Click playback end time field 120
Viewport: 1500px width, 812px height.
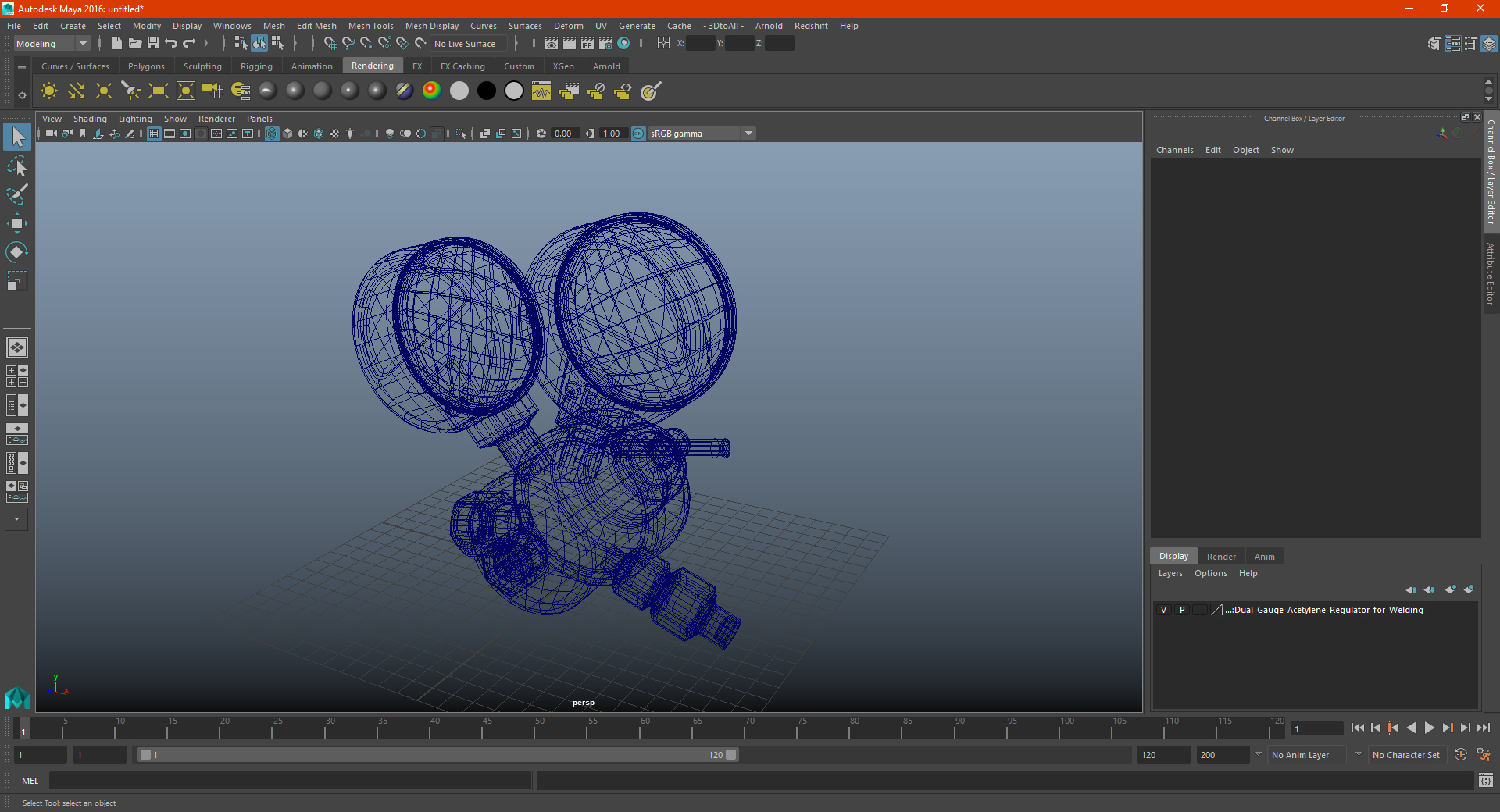pos(1163,755)
